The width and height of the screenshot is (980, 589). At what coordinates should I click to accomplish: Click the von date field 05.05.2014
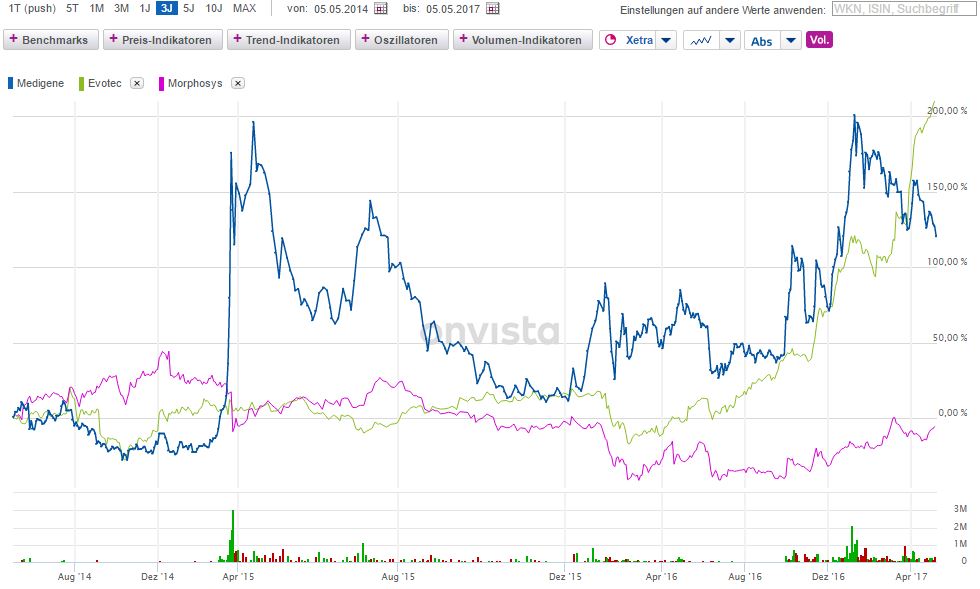coord(341,9)
